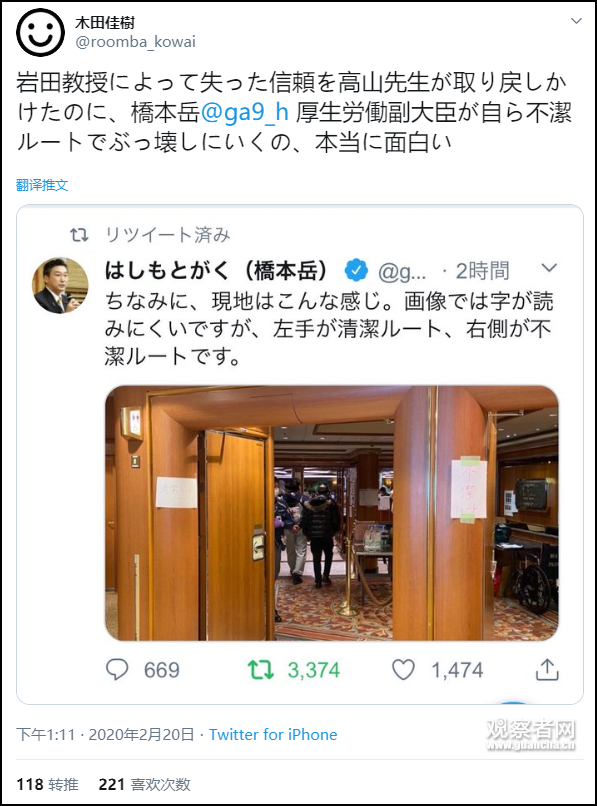The image size is (597, 806).
Task: Click the Twitter for iPhone source link
Action: pos(273,735)
